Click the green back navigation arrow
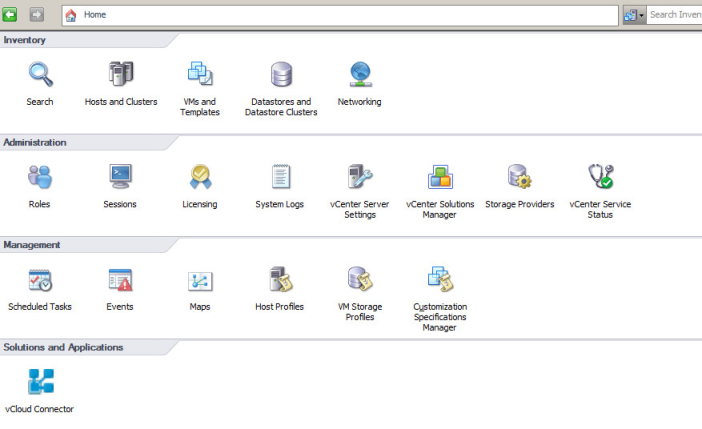Screen dimensions: 702x429 (10, 15)
